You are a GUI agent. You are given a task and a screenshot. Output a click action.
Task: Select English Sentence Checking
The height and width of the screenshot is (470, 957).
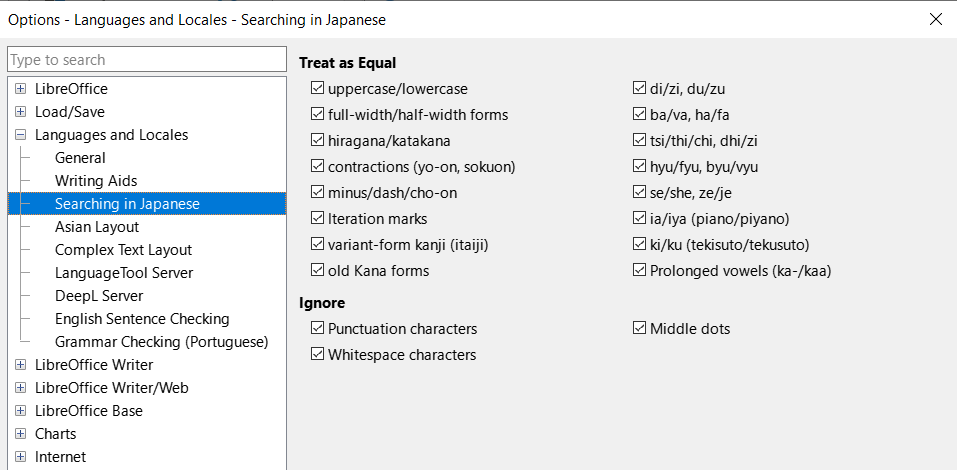[142, 319]
